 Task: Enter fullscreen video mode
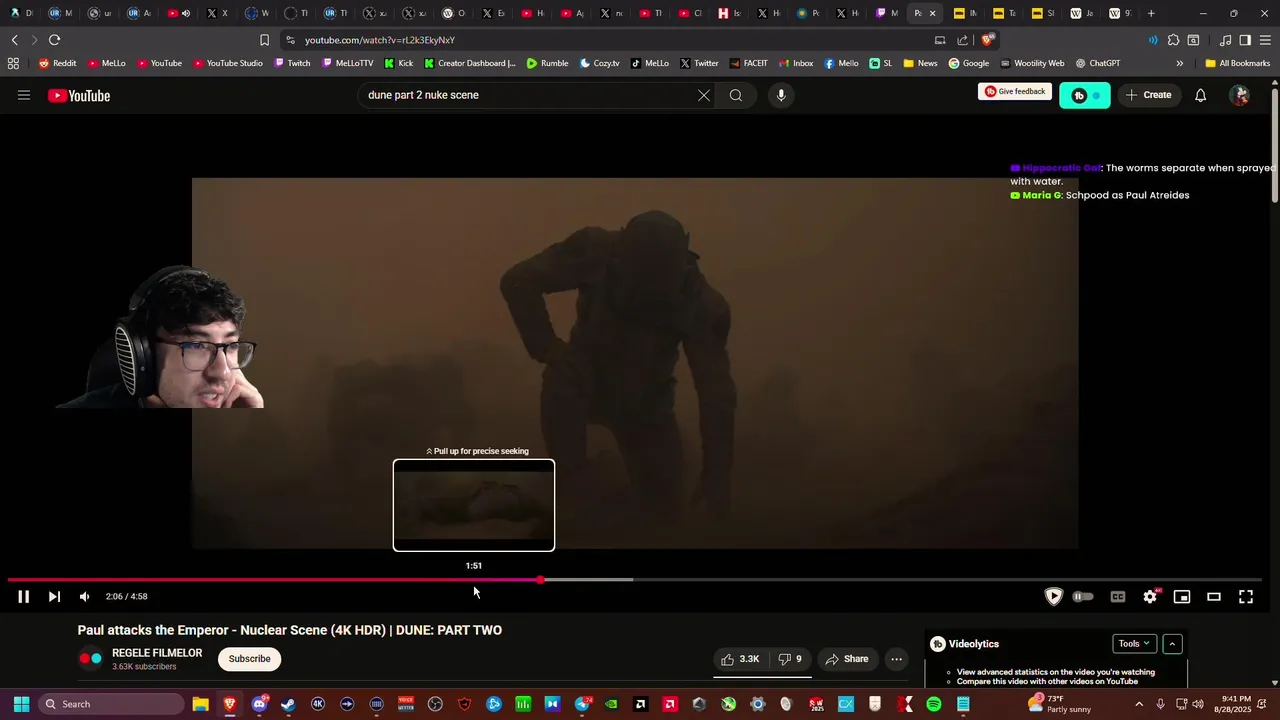point(1246,597)
